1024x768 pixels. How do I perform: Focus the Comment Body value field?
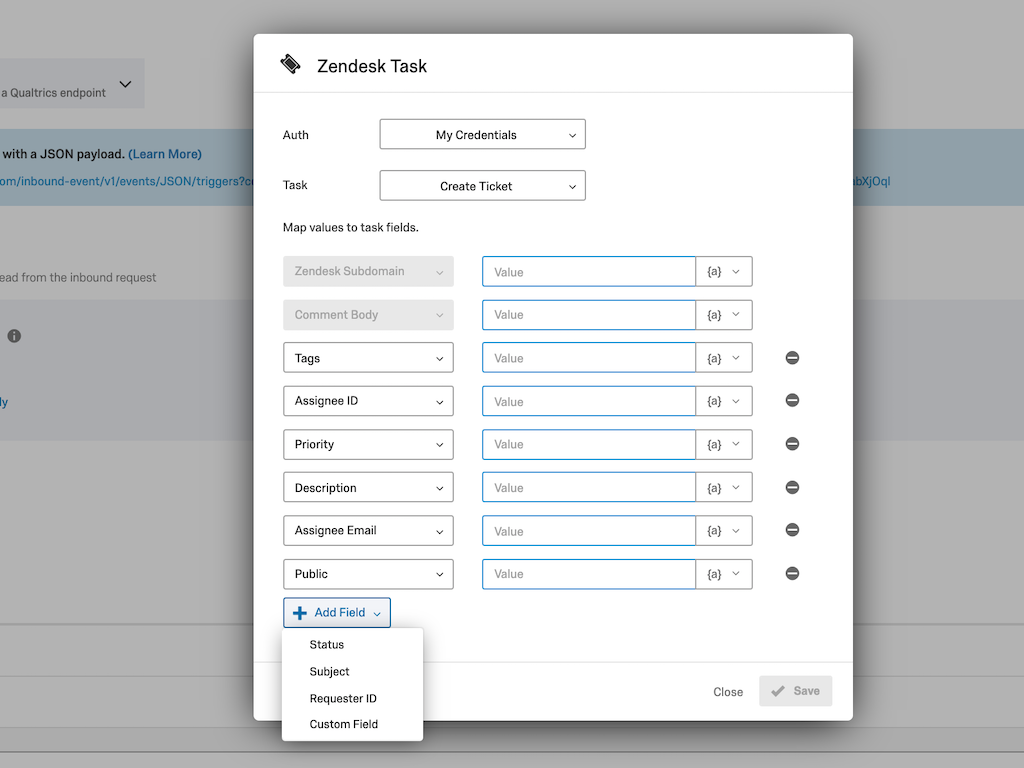[x=589, y=315]
